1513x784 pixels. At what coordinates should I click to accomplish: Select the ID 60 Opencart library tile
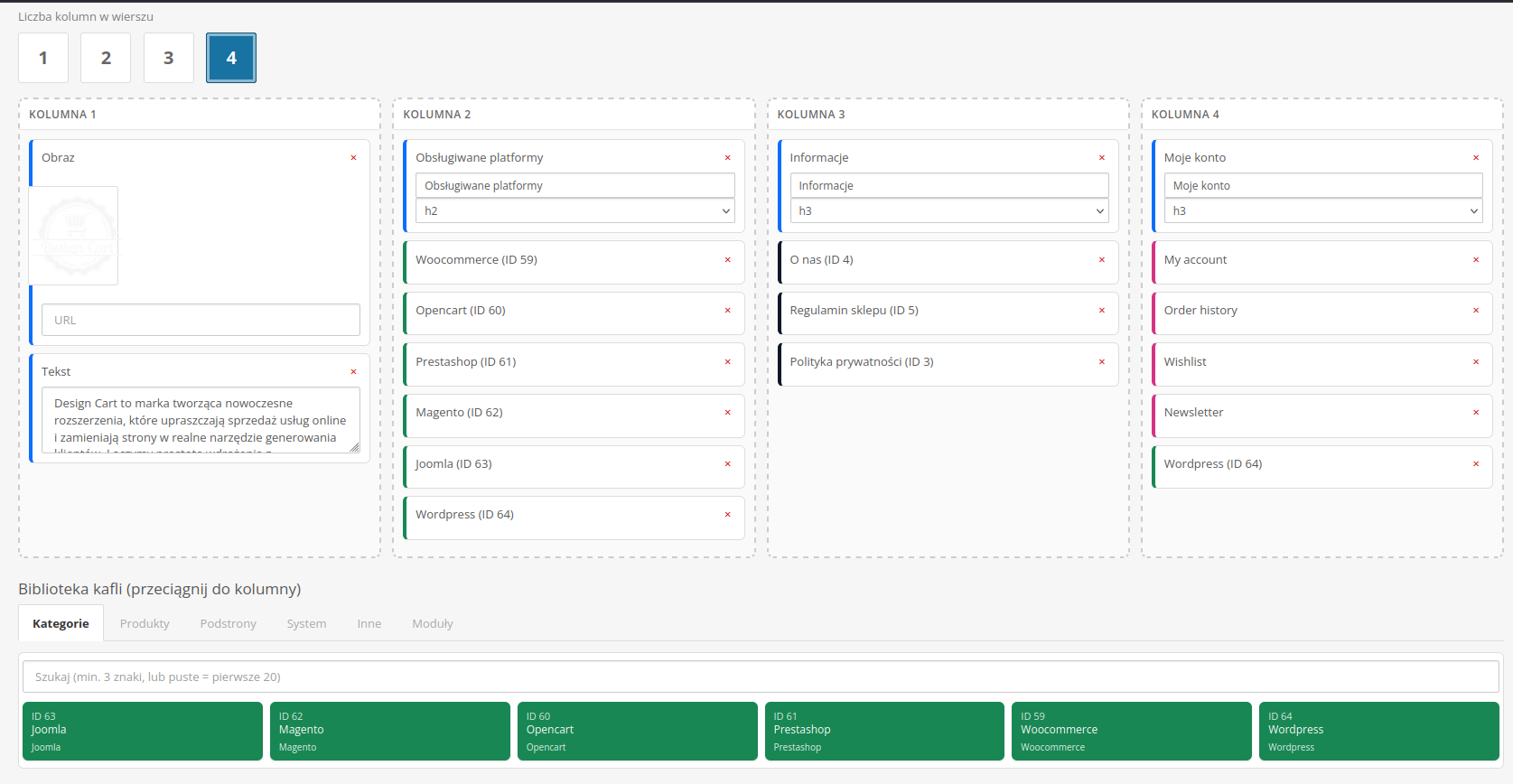[638, 732]
